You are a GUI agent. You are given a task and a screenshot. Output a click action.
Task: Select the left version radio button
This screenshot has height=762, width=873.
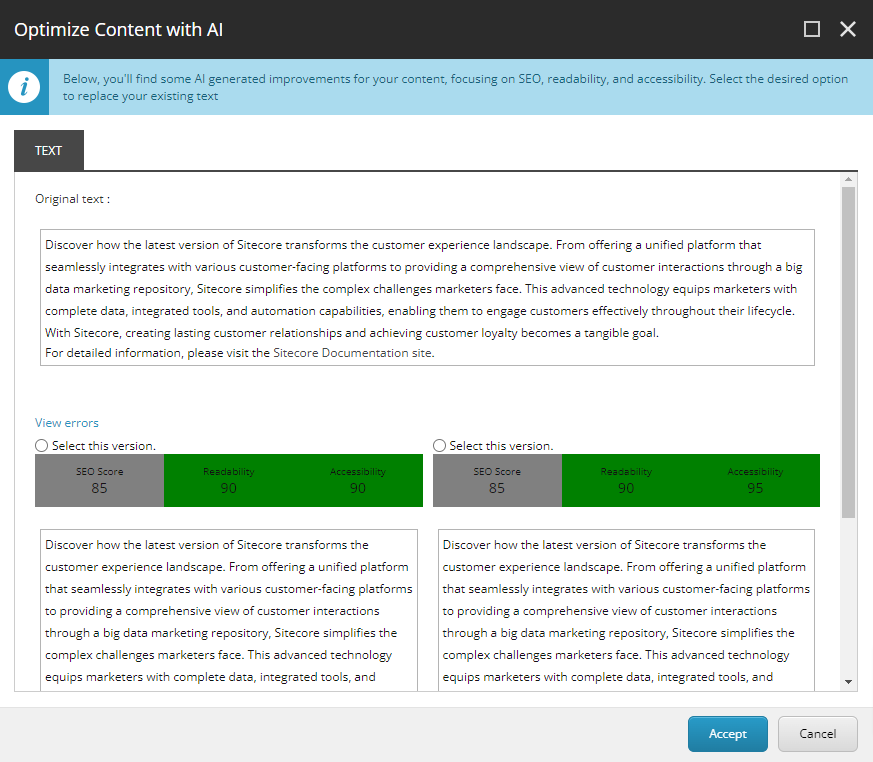tap(42, 446)
